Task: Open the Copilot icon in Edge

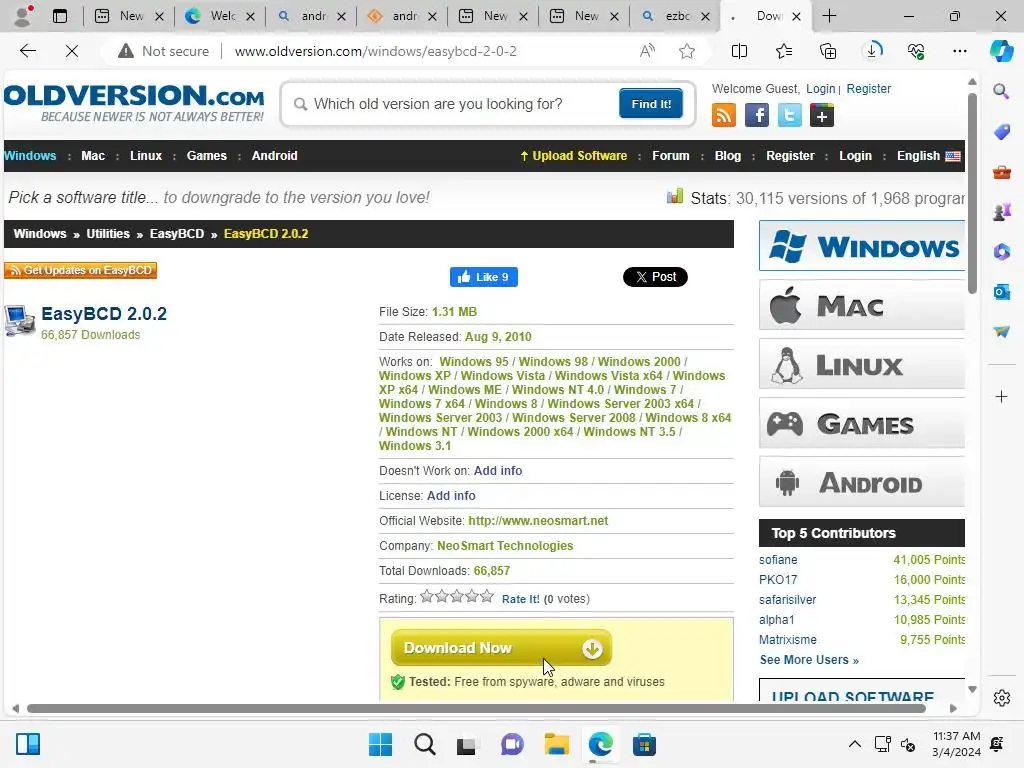Action: point(1001,51)
